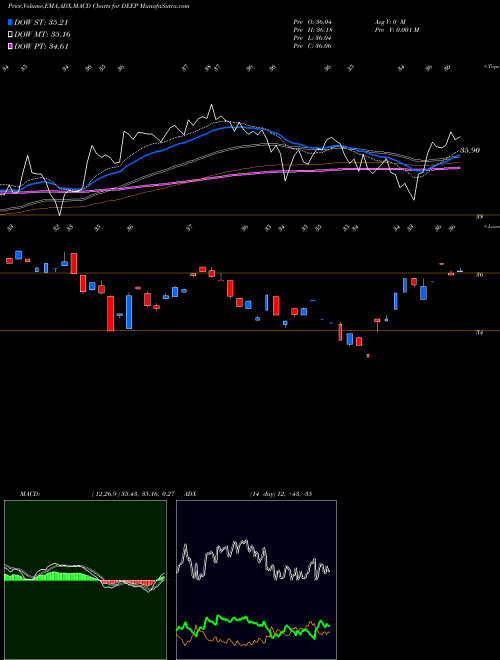
Task: Click the 36 axis label on candlestick chart
Action: (x=479, y=275)
